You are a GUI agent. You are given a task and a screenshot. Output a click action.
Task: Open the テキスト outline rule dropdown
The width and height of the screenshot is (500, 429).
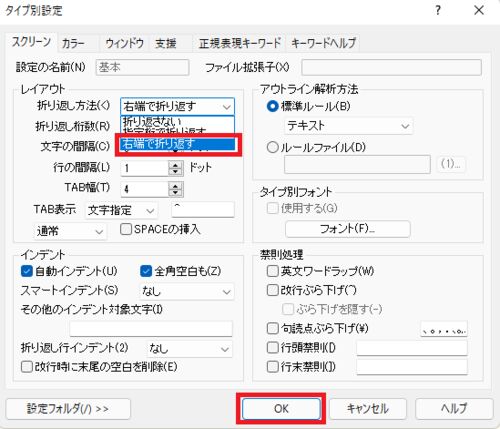coord(349,126)
